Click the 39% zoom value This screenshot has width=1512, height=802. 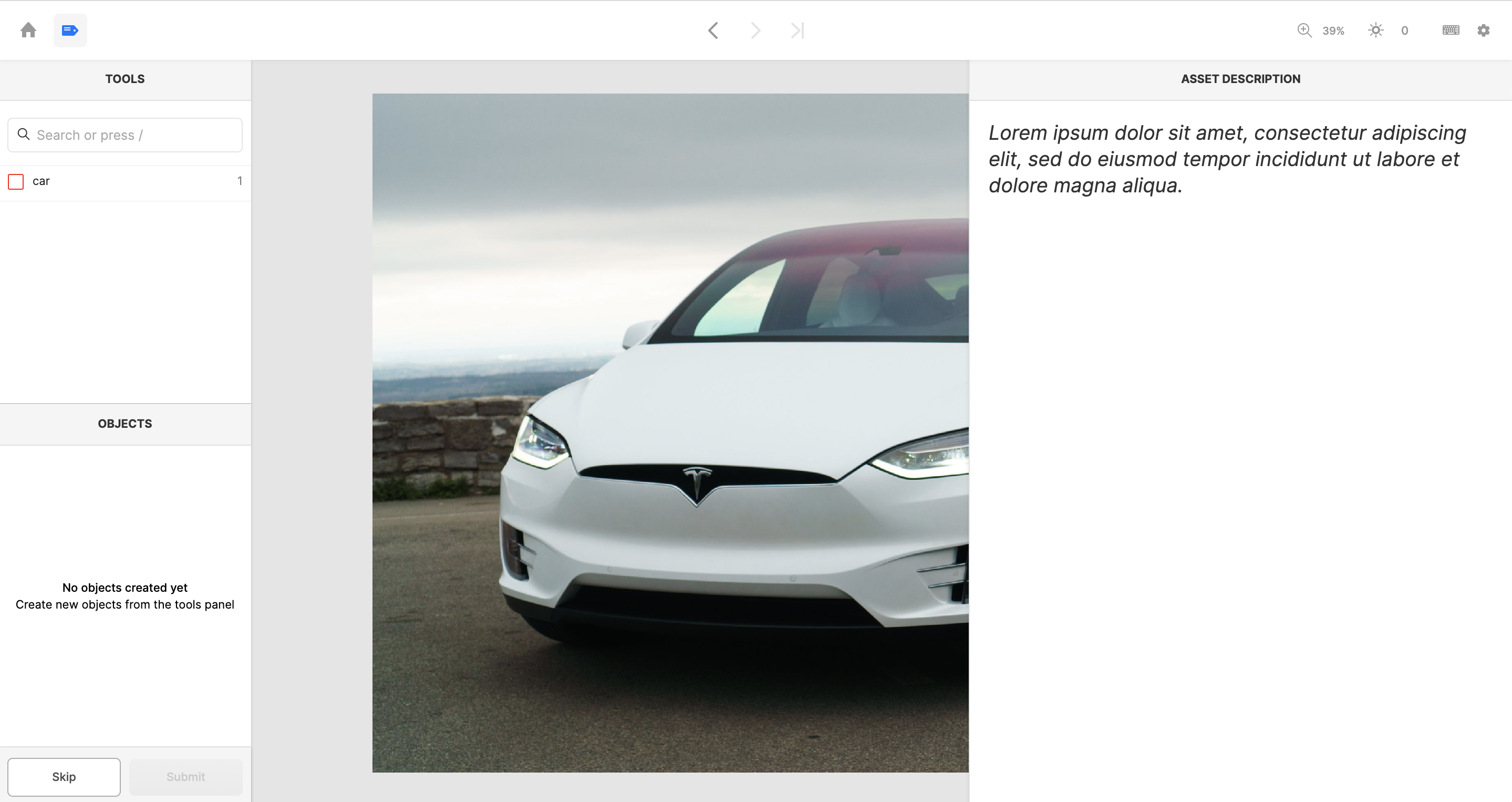[1333, 30]
